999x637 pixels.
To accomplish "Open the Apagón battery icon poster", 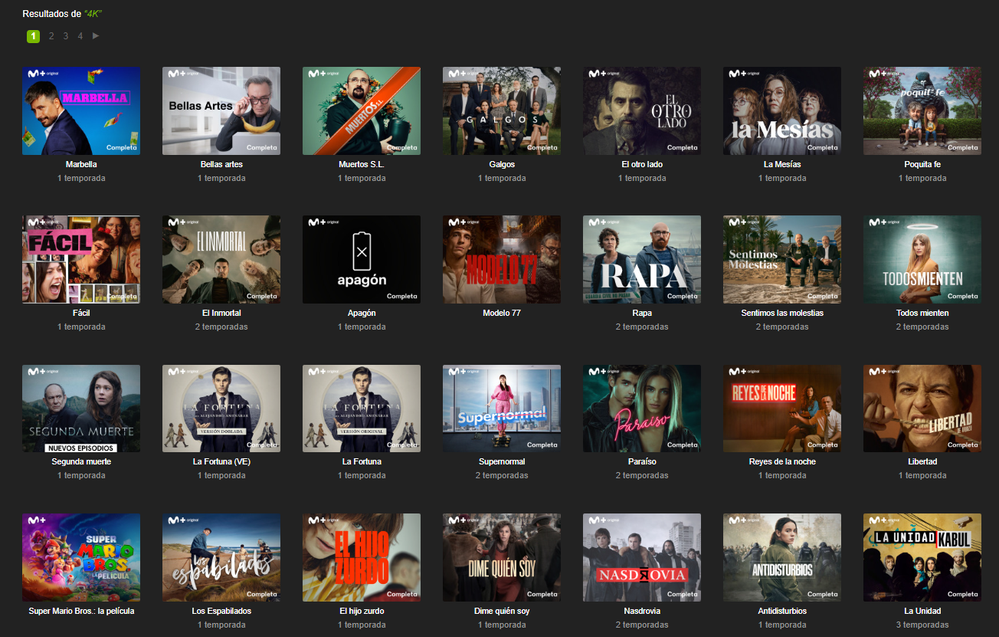I will pos(361,260).
